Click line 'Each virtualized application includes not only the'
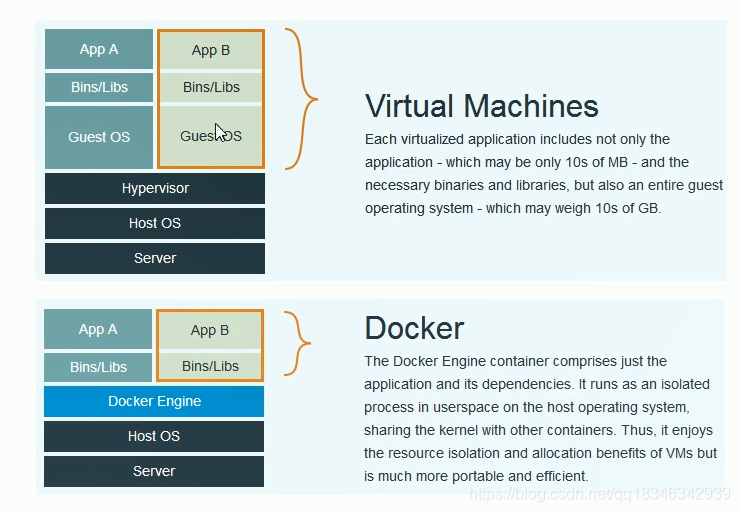Image resolution: width=740 pixels, height=512 pixels. coord(517,139)
